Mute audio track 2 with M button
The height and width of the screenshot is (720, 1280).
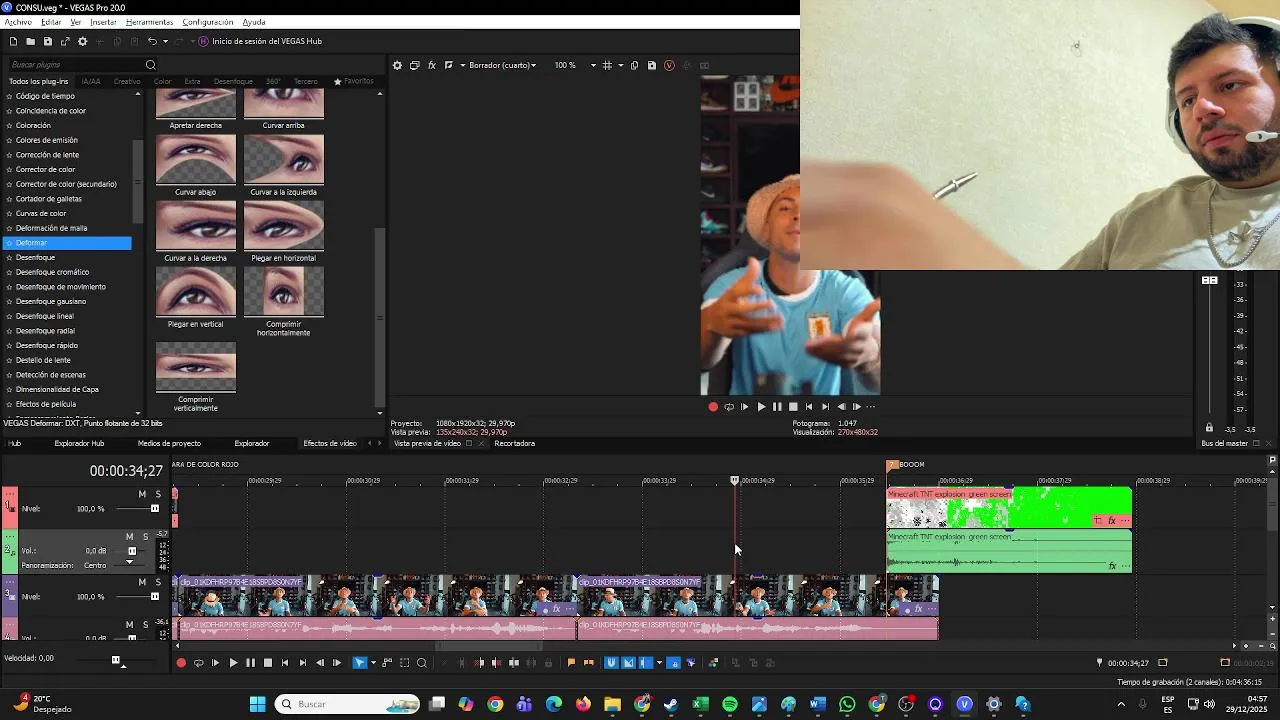coord(130,536)
